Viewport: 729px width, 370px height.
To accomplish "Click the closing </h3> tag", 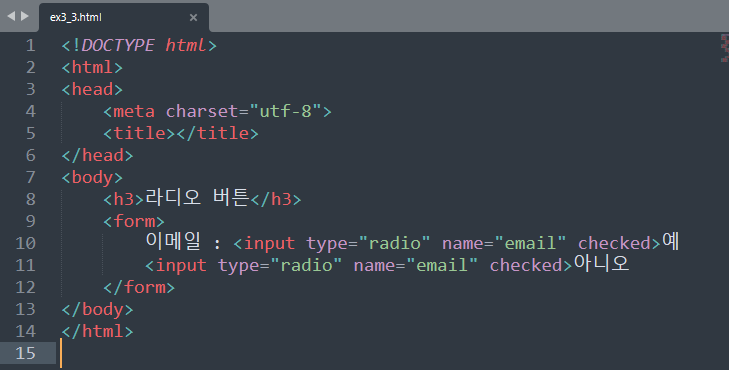I will pyautogui.click(x=276, y=199).
